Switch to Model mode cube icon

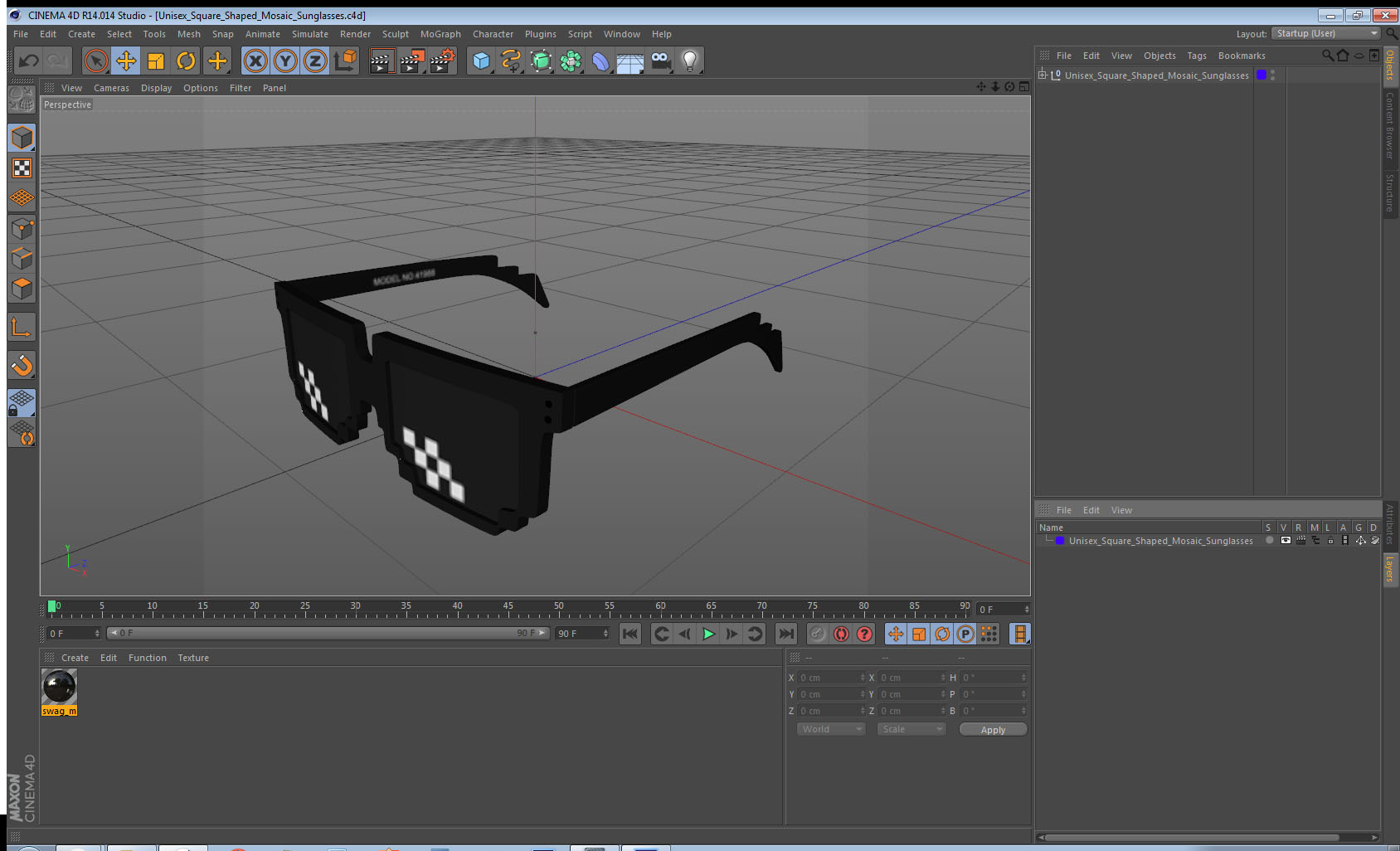pos(22,138)
